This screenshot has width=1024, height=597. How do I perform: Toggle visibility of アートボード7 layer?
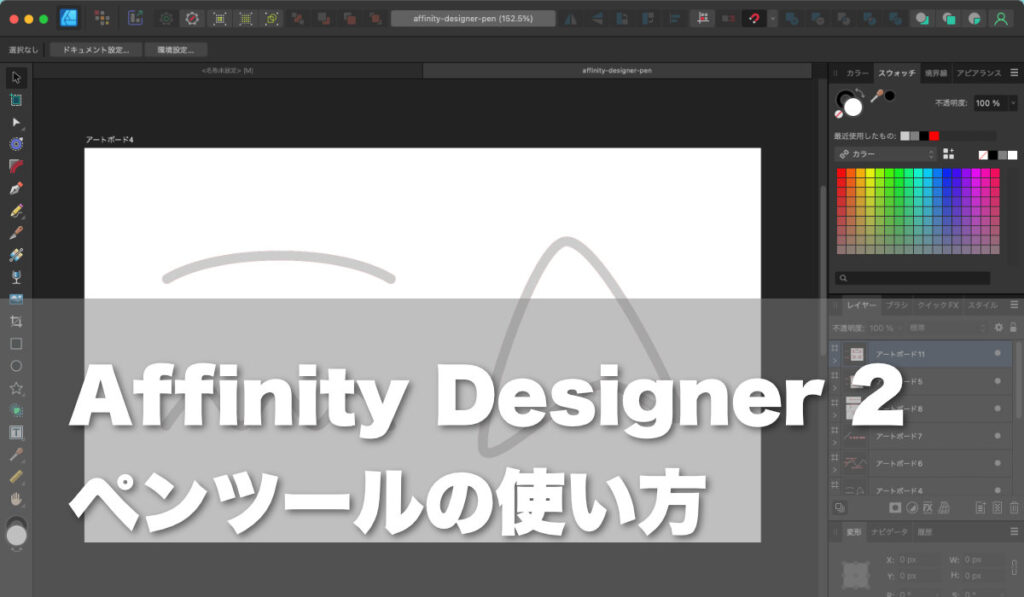(x=998, y=436)
